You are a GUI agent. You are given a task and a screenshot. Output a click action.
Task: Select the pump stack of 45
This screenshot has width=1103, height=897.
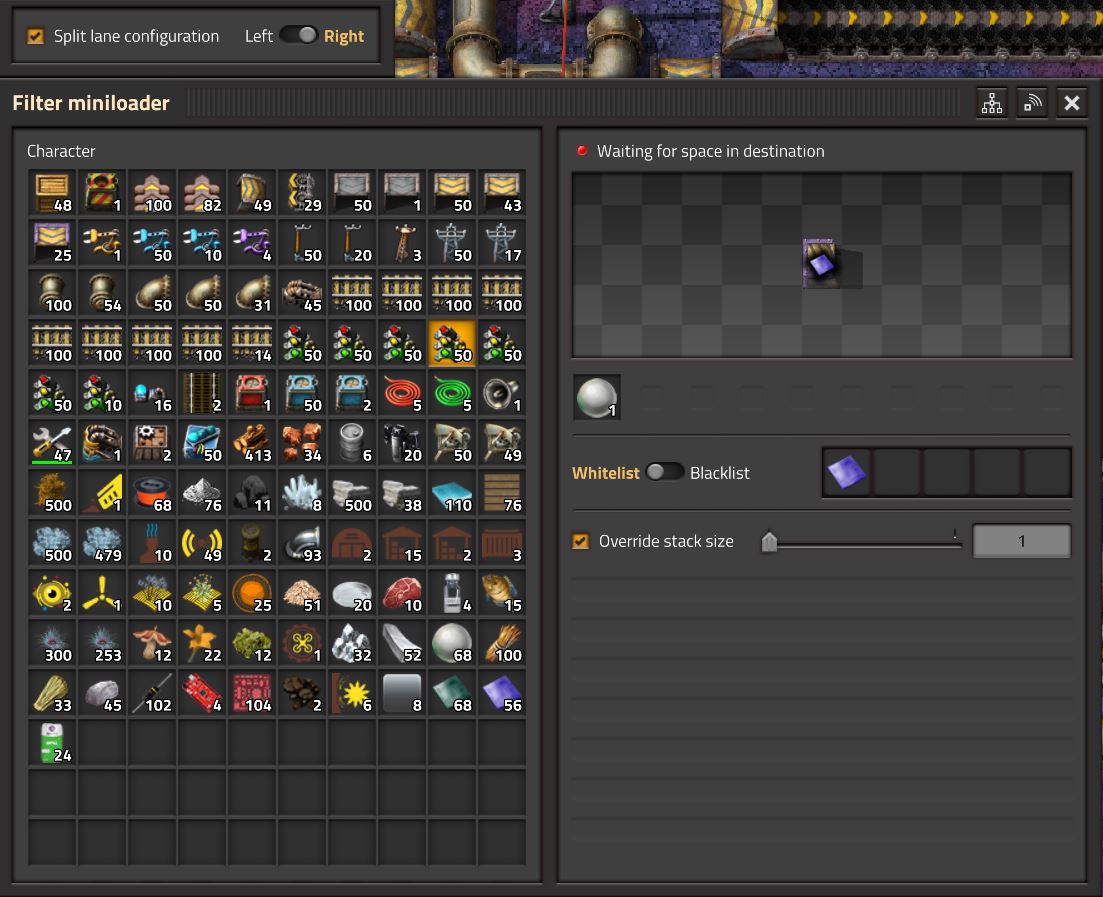click(x=302, y=293)
